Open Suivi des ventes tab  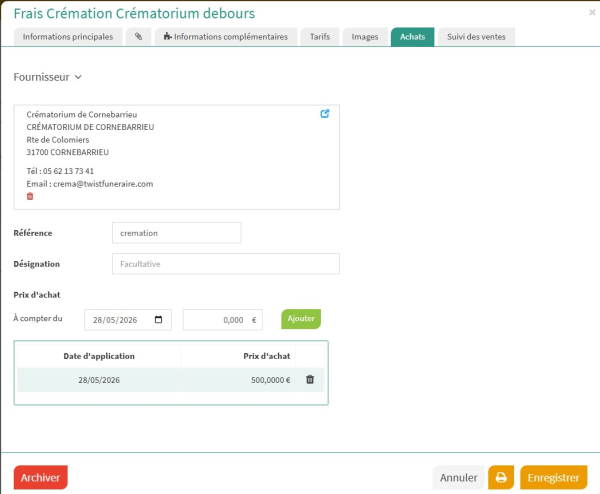[x=476, y=37]
